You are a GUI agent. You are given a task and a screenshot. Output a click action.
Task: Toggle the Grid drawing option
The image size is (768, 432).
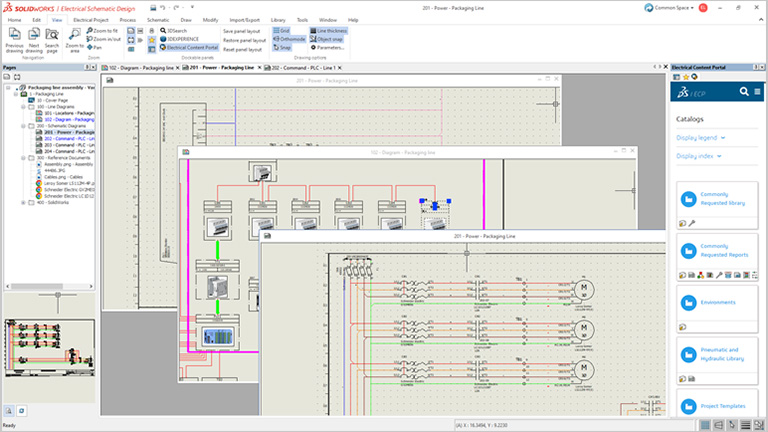point(283,31)
